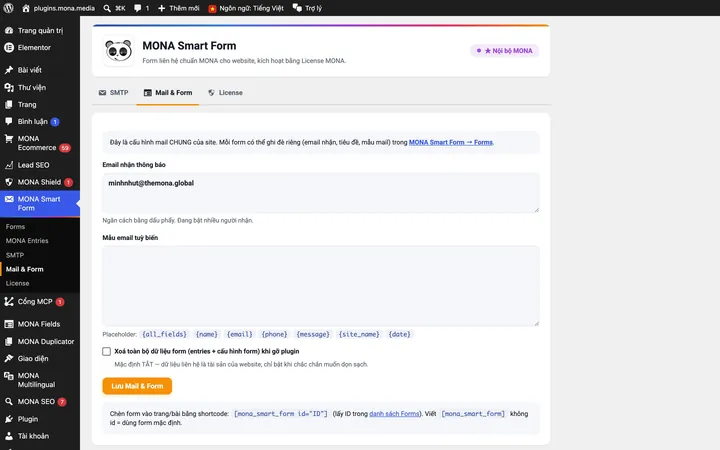Click Email nhận thông báo text field
The width and height of the screenshot is (720, 450).
tap(321, 192)
